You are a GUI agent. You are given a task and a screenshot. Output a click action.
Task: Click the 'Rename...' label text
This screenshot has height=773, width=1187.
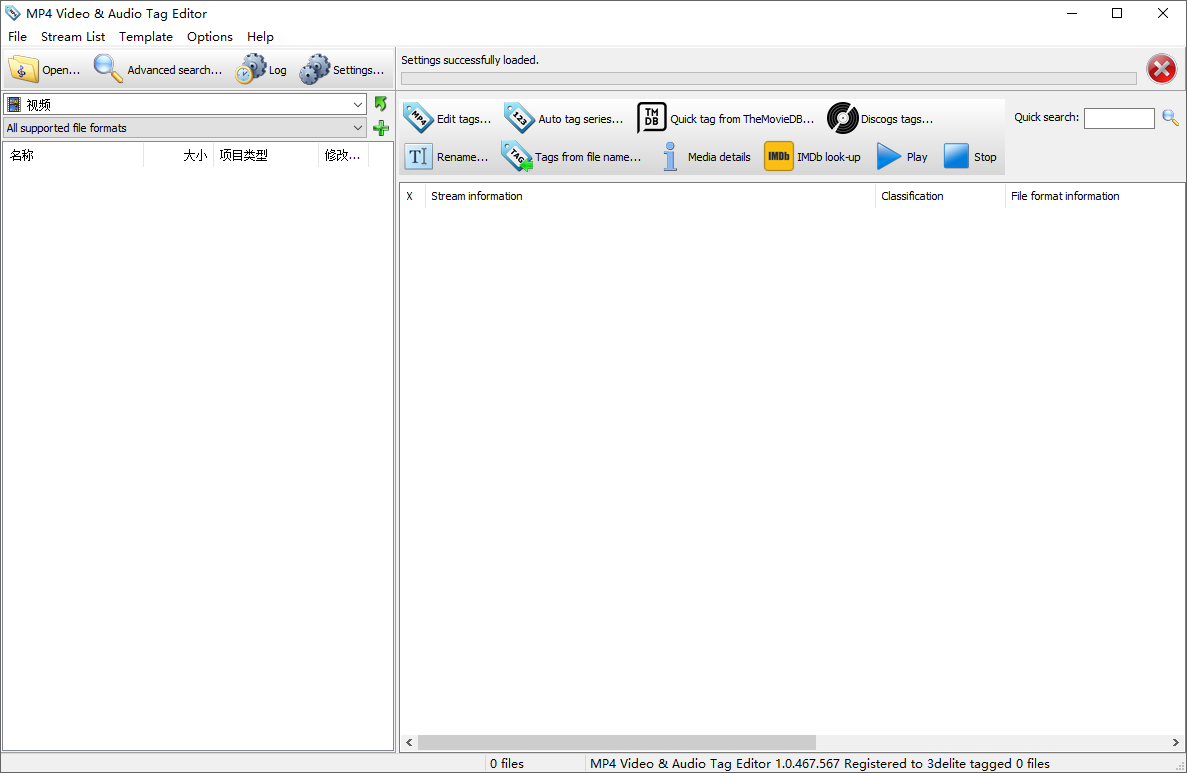[462, 157]
